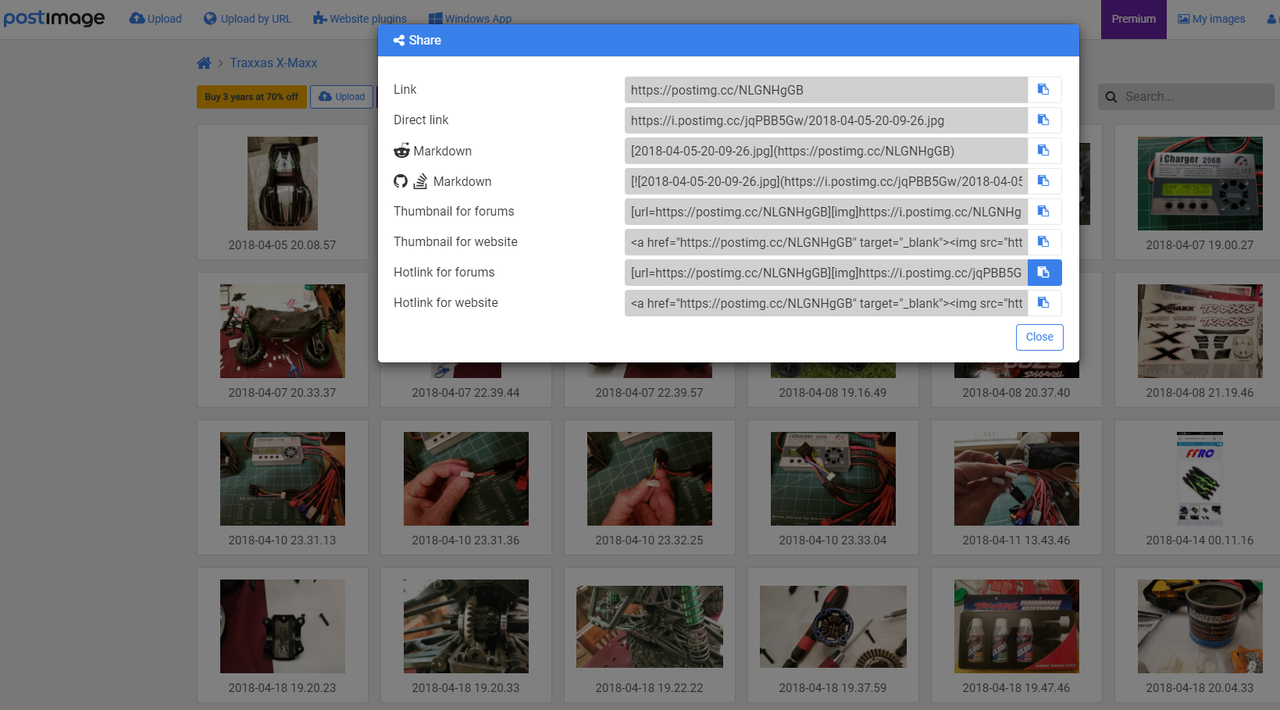
Task: Click caption 2018-04-07 22.39.57
Action: pos(649,393)
